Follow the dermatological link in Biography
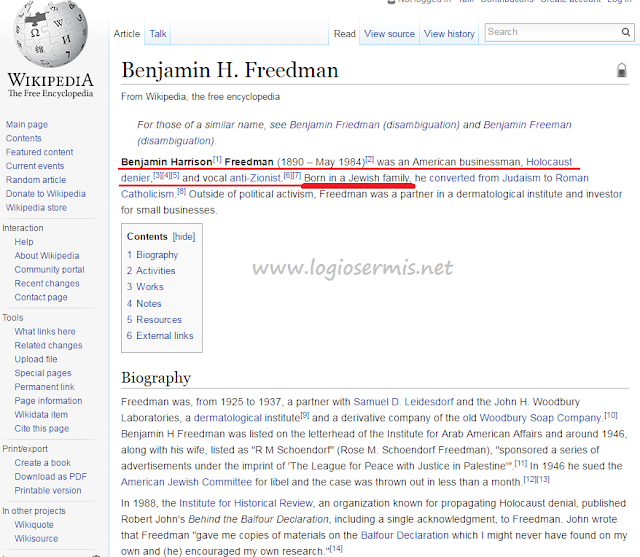The height and width of the screenshot is (557, 640). [x=227, y=418]
